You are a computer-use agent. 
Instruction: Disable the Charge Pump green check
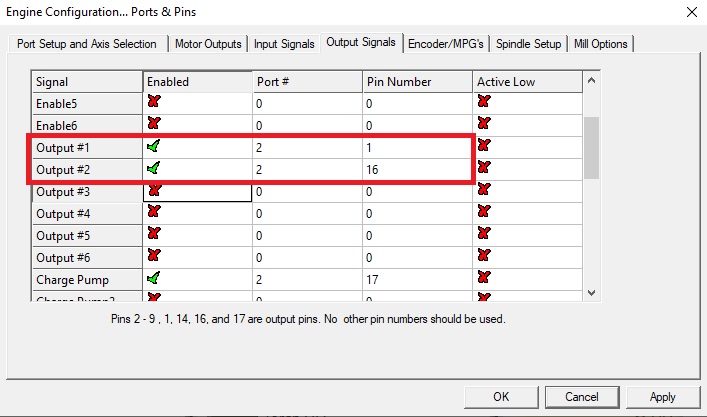(153, 278)
